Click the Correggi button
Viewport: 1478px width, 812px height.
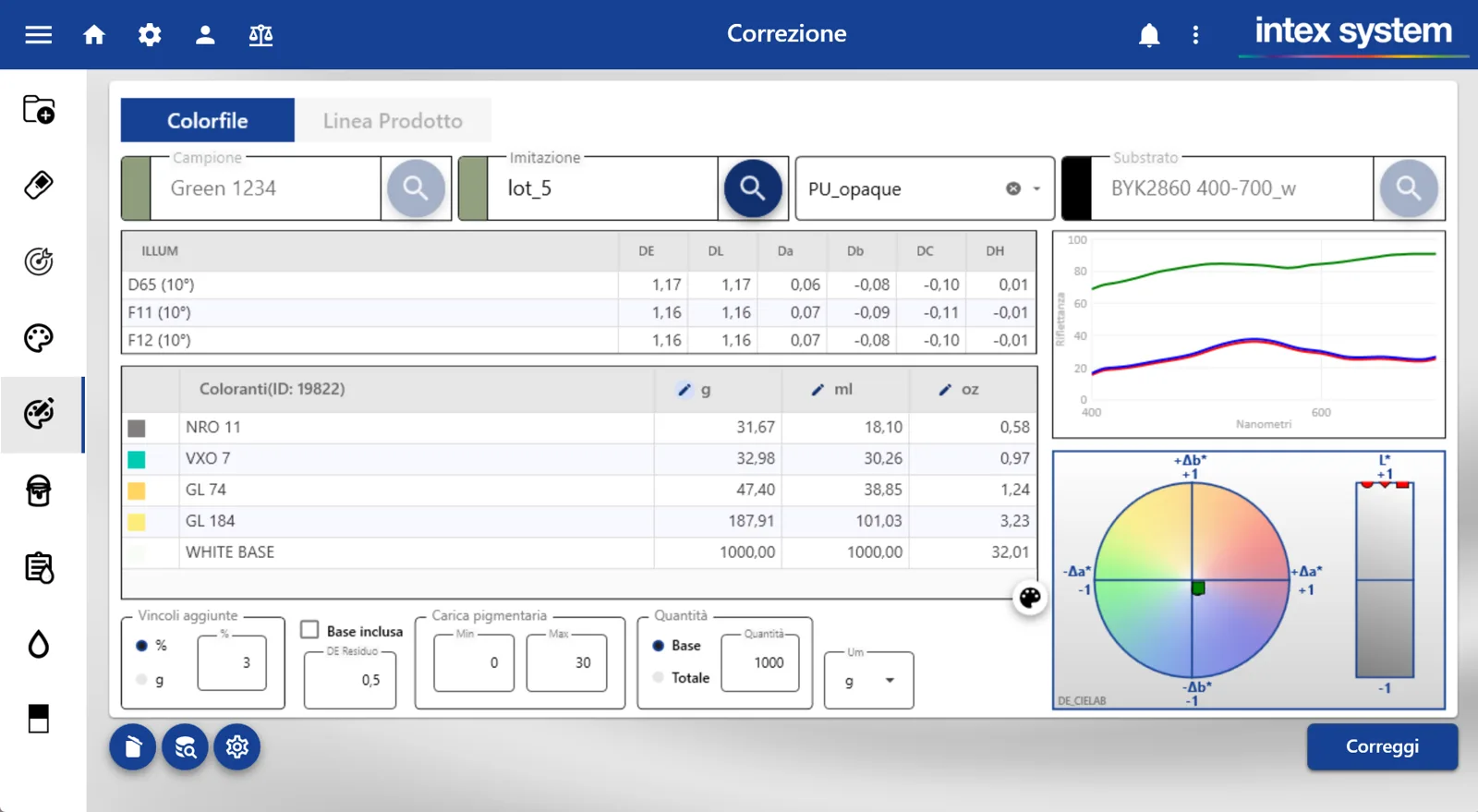point(1382,746)
